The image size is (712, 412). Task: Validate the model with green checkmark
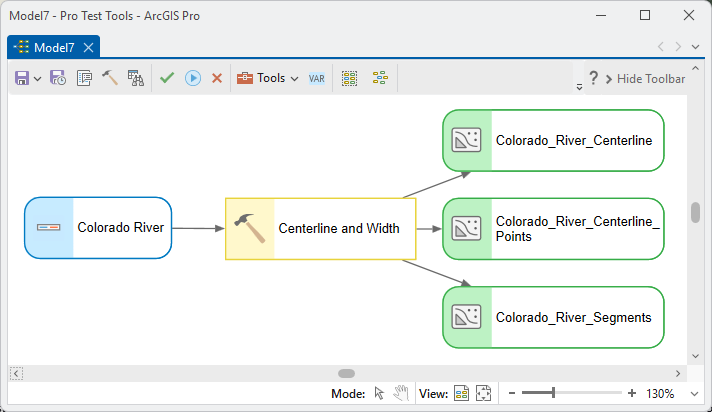(167, 78)
